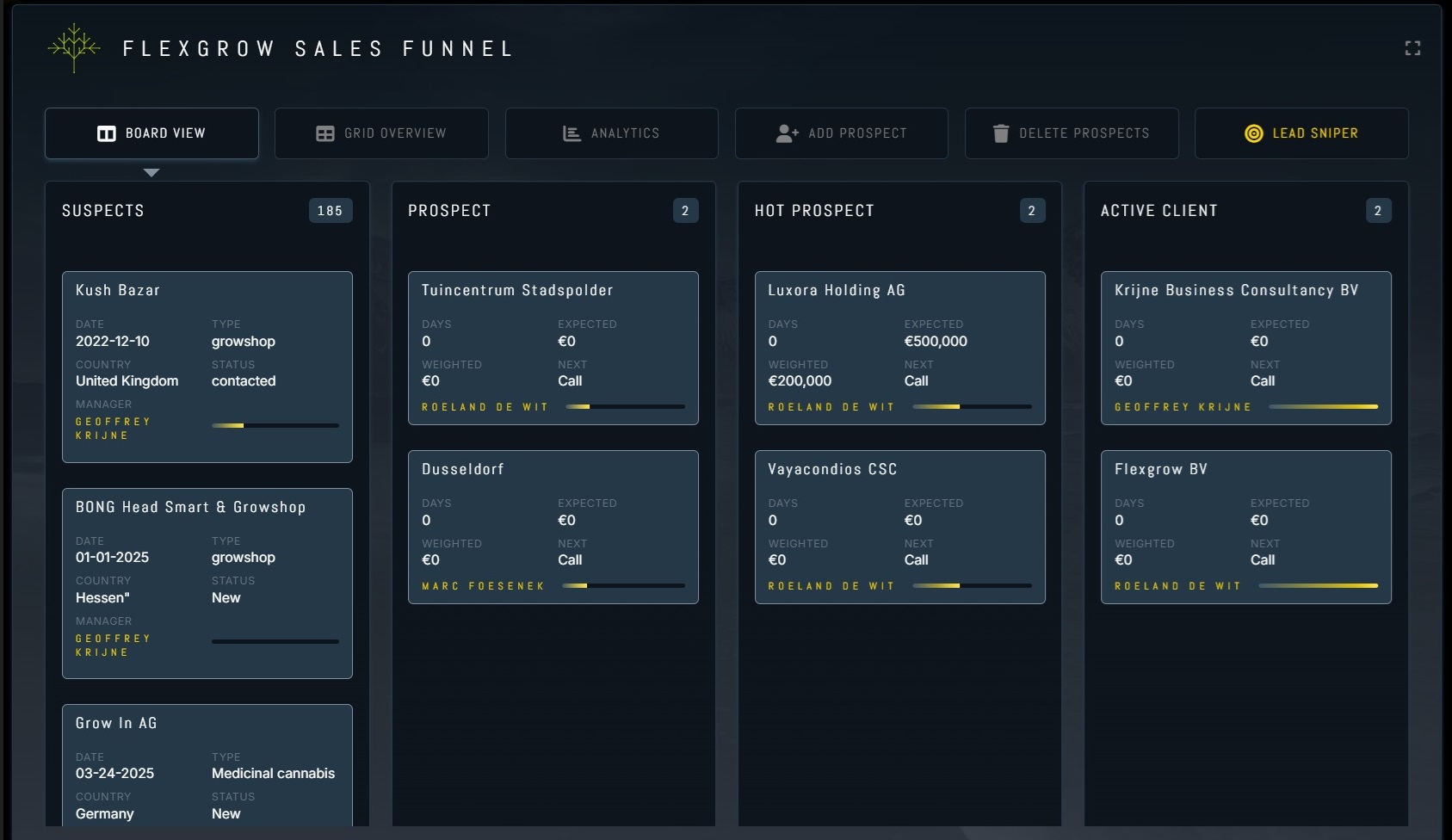Click the Lead Sniper target icon
This screenshot has width=1452, height=840.
click(x=1254, y=133)
